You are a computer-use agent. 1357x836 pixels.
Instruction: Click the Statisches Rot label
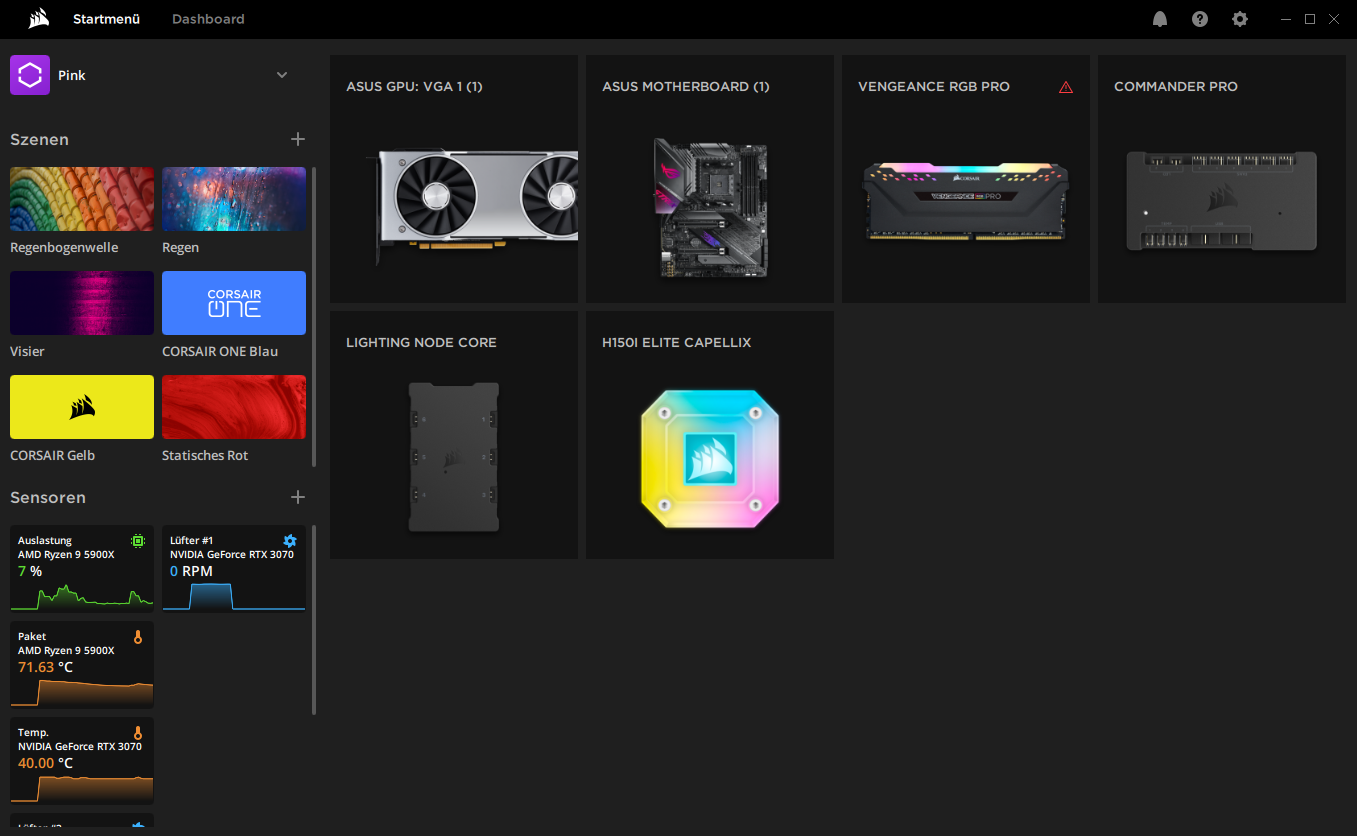205,456
